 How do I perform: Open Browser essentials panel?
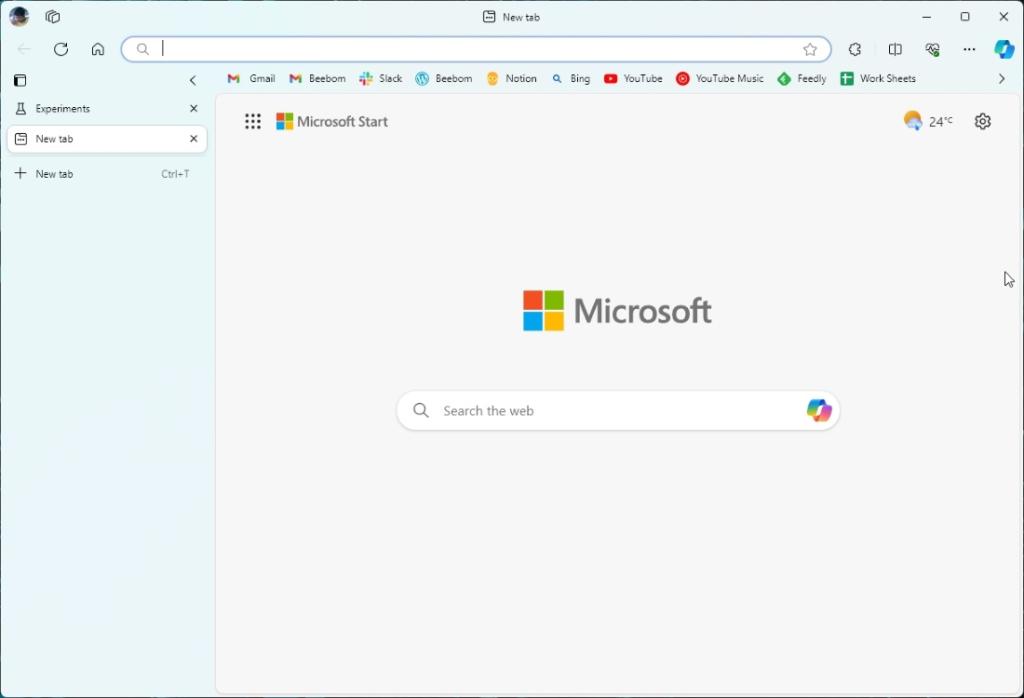931,48
